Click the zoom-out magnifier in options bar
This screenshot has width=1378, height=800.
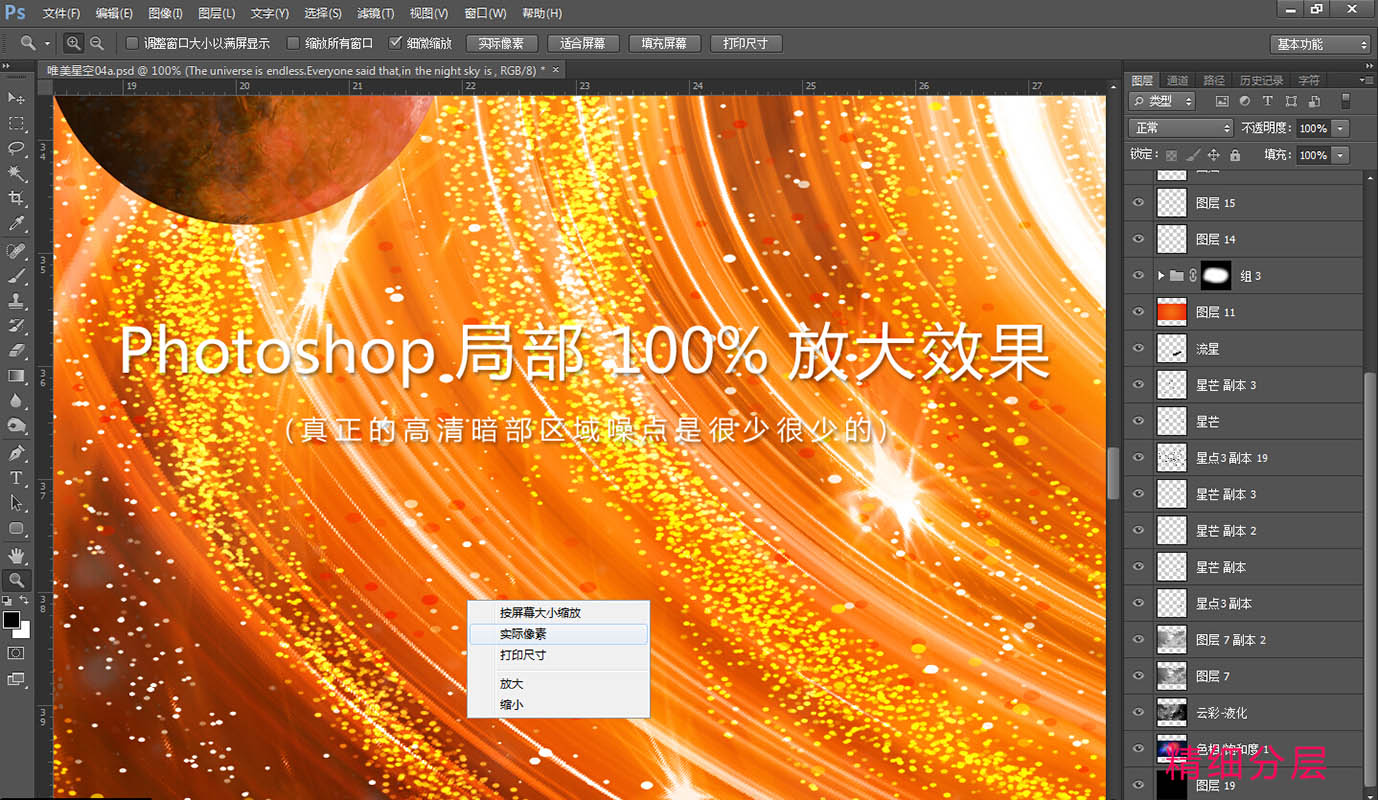(97, 43)
